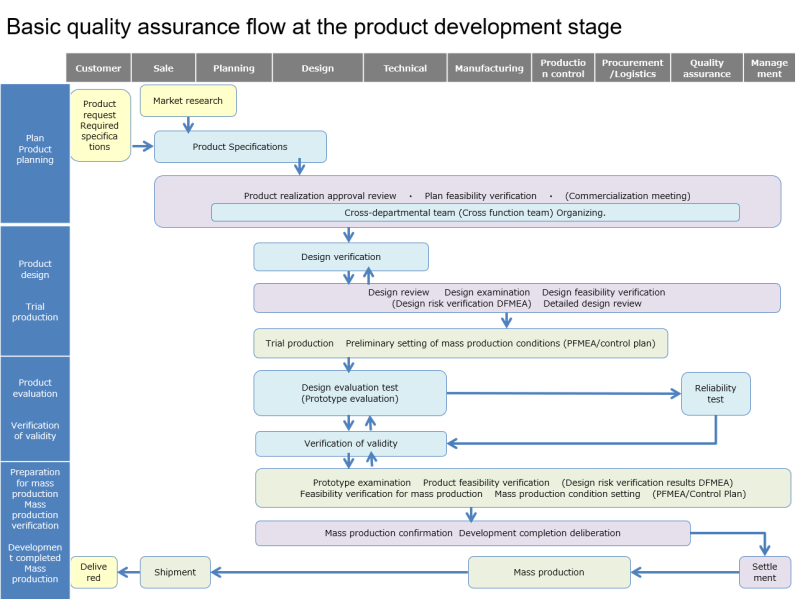Click the Customer column header
The image size is (800, 599).
click(x=98, y=67)
